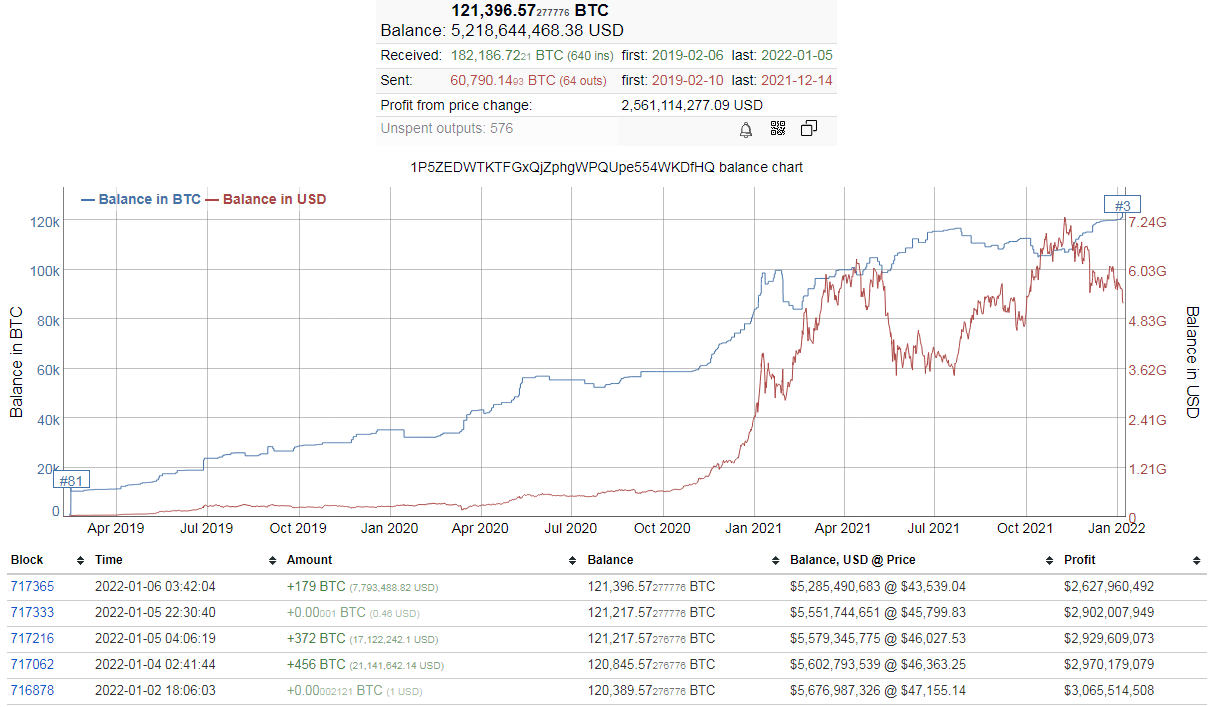
Task: Click the bell notification icon
Action: [746, 129]
